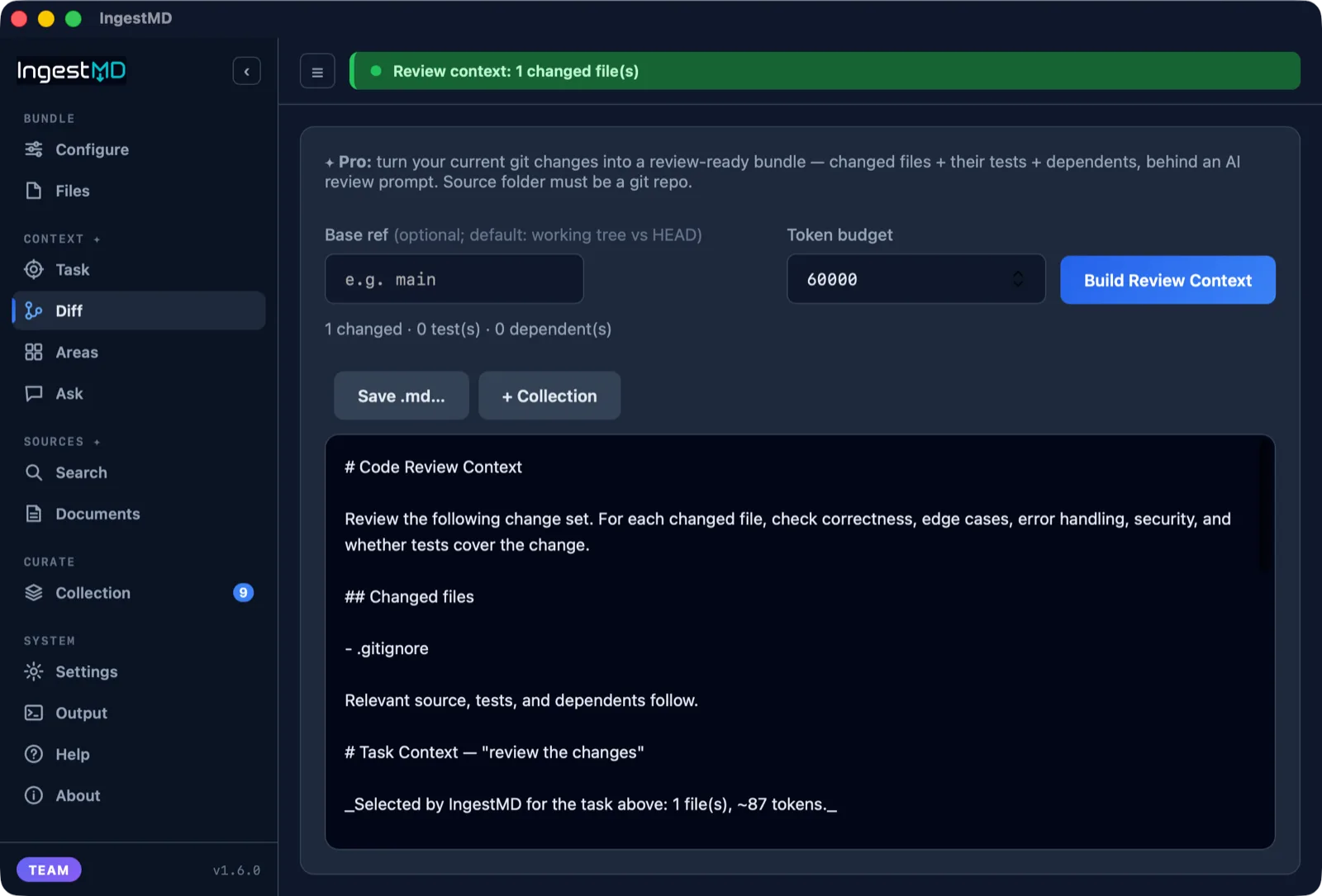The height and width of the screenshot is (896, 1322).
Task: Open Settings from the sidebar
Action: point(139,672)
